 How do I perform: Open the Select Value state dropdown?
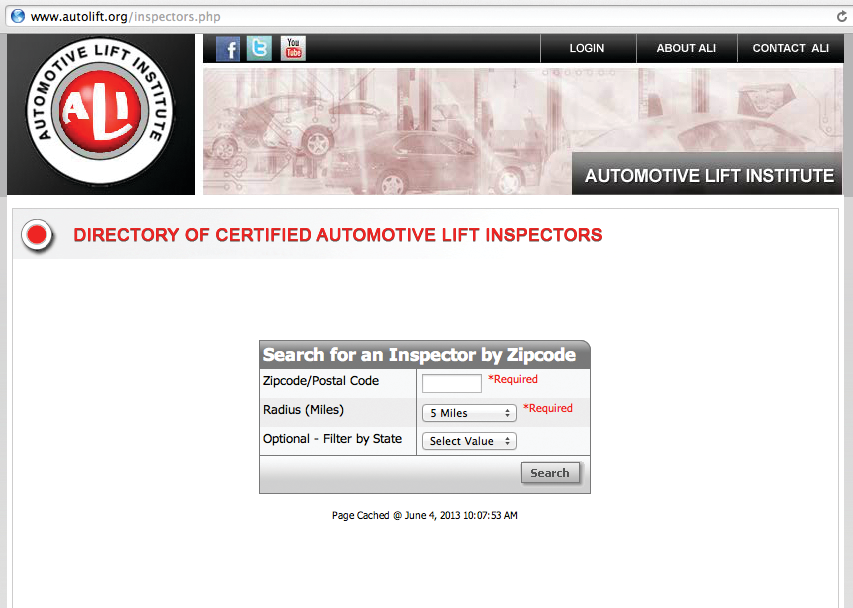pos(468,440)
